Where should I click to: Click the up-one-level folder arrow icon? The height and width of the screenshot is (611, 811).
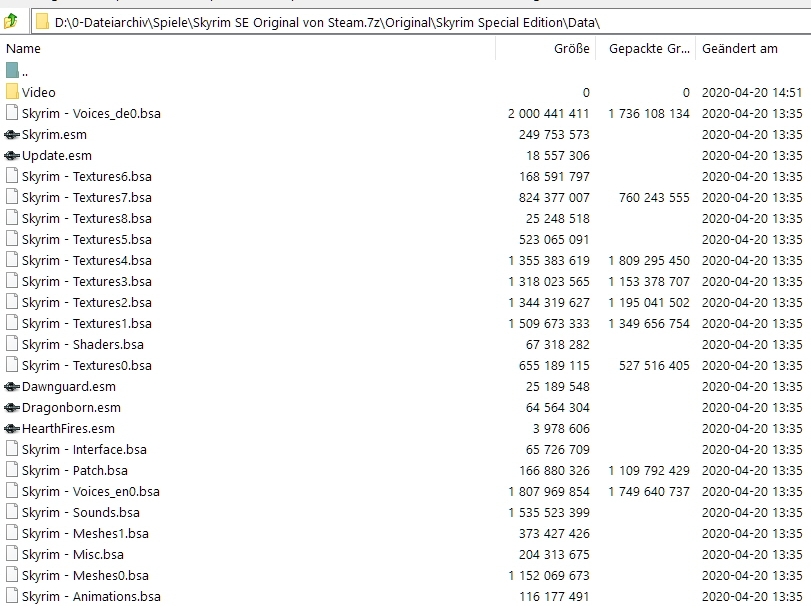[11, 22]
